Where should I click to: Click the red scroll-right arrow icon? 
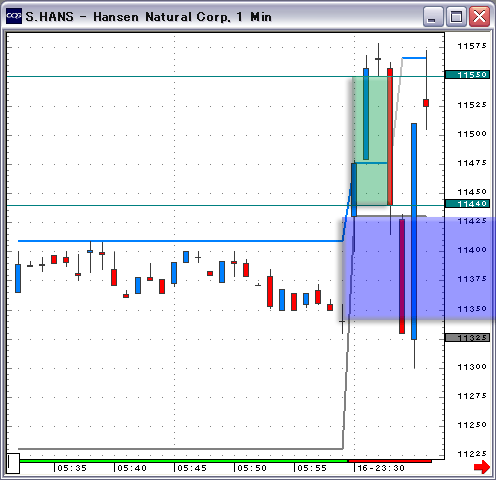(482, 467)
